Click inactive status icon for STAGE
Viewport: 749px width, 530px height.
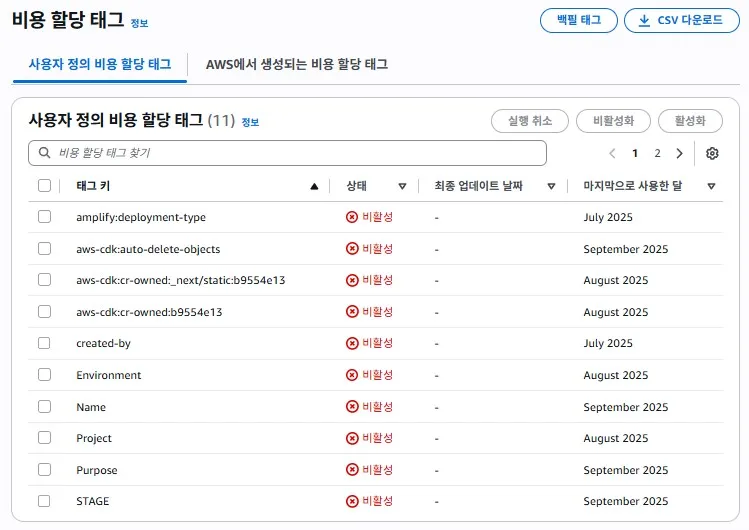coord(351,501)
